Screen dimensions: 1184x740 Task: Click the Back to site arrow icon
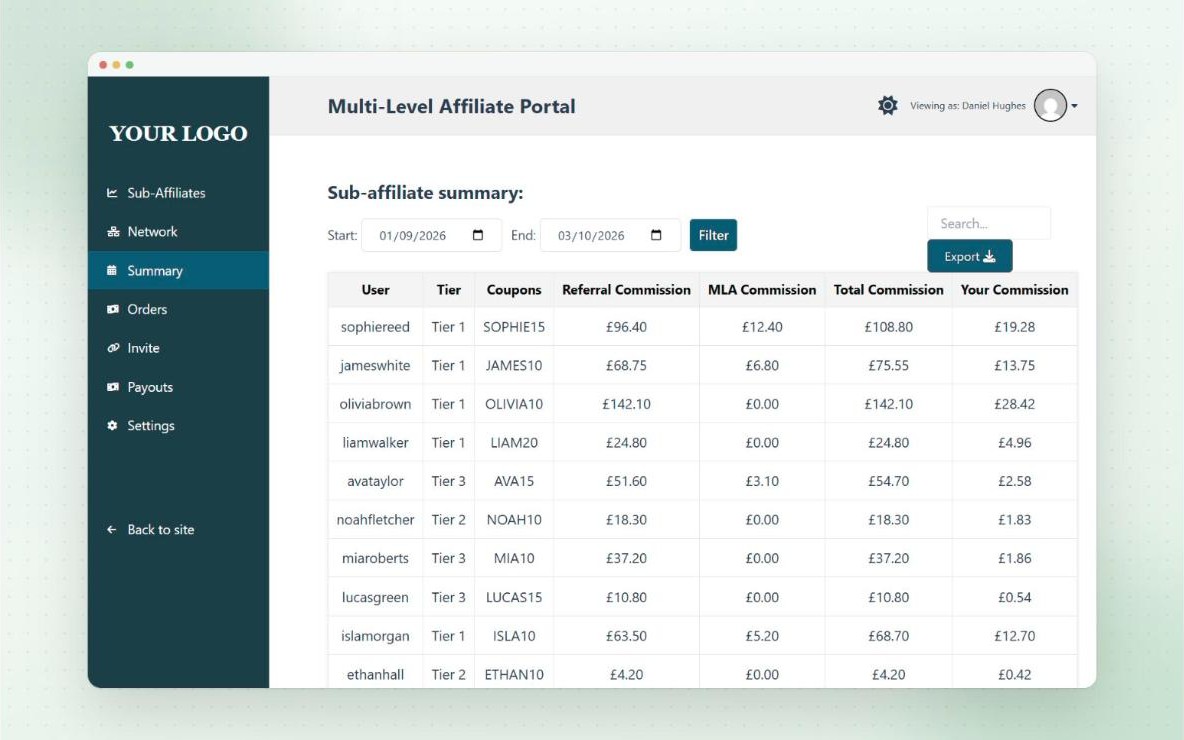point(112,529)
